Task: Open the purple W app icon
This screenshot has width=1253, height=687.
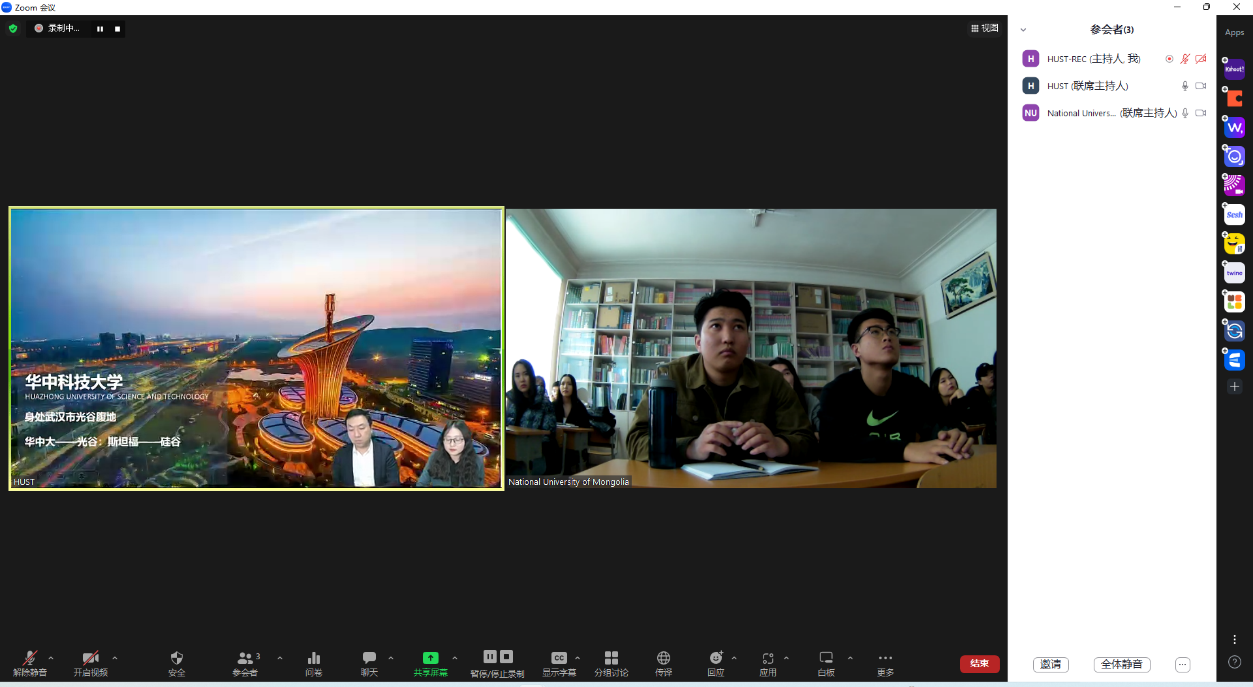Action: point(1235,128)
